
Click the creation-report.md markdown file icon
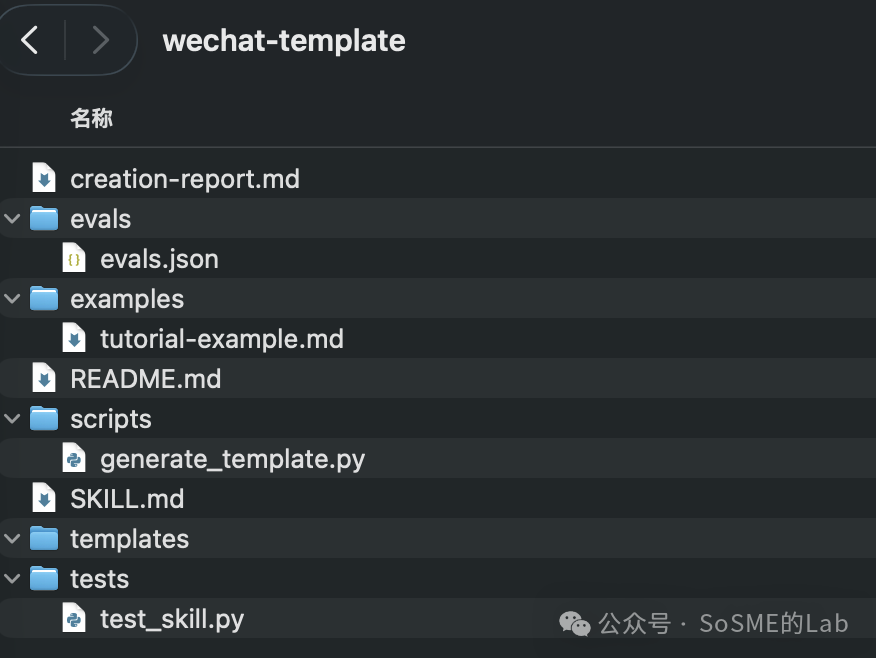tap(44, 179)
